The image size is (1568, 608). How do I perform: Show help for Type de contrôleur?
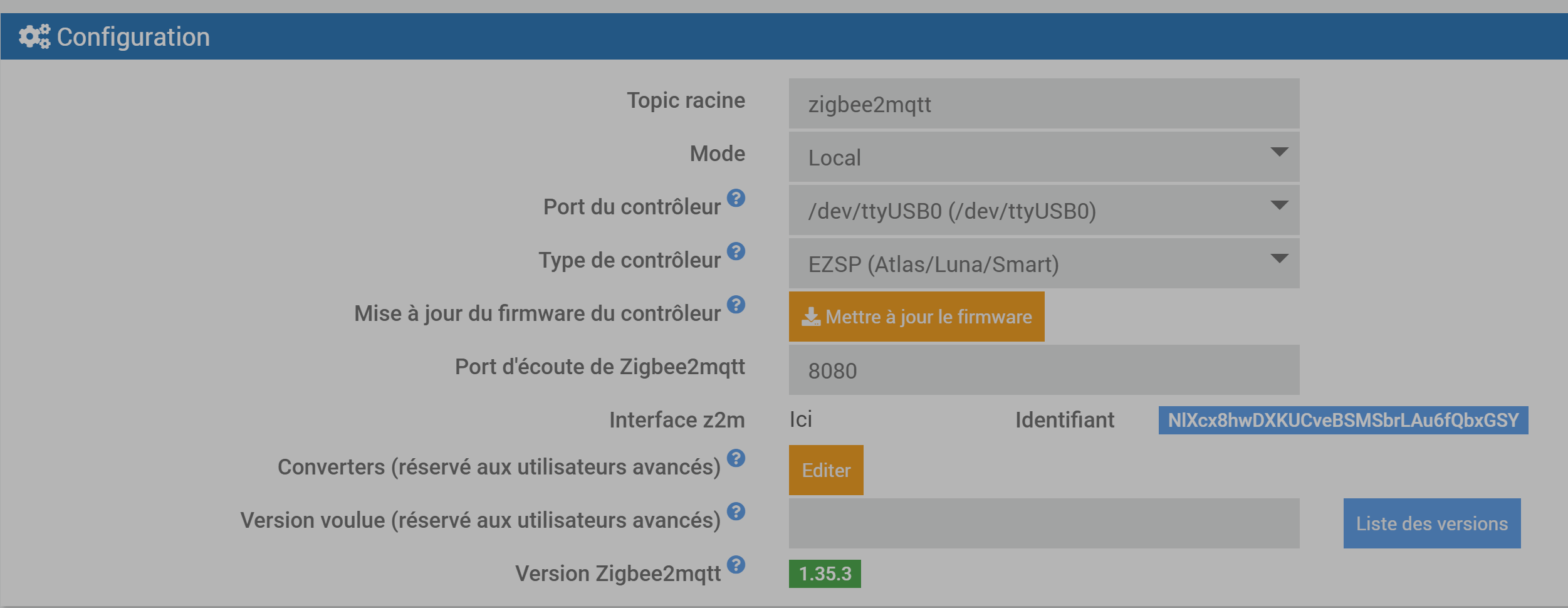click(x=736, y=251)
